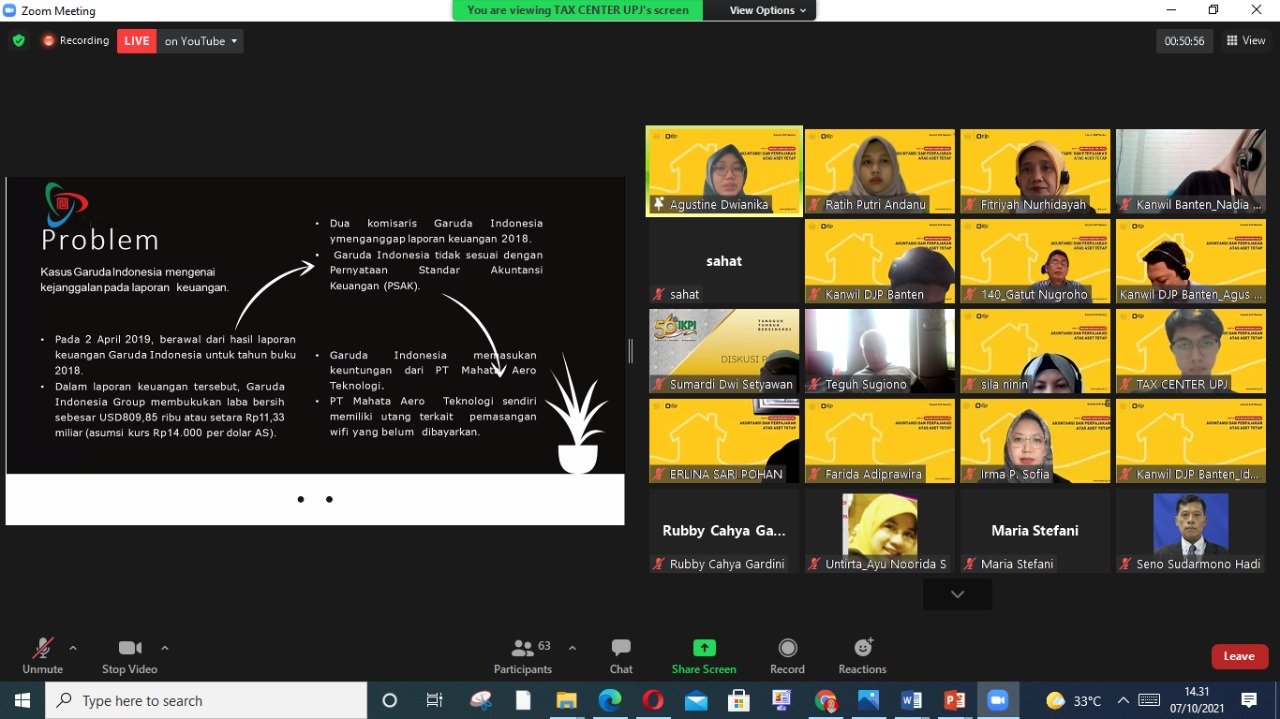The image size is (1280, 719).
Task: Select Agustine Dwianika's video tile
Action: click(x=724, y=171)
